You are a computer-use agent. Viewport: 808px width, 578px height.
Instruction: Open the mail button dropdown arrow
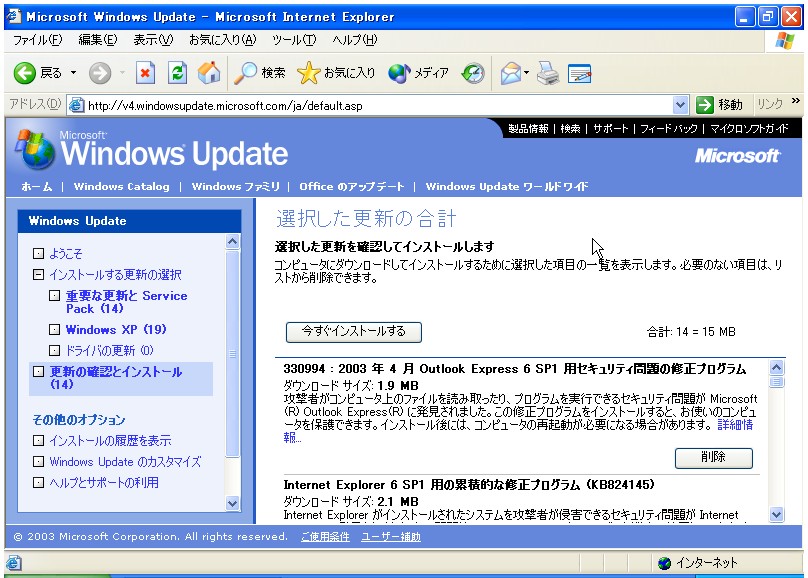tap(527, 73)
